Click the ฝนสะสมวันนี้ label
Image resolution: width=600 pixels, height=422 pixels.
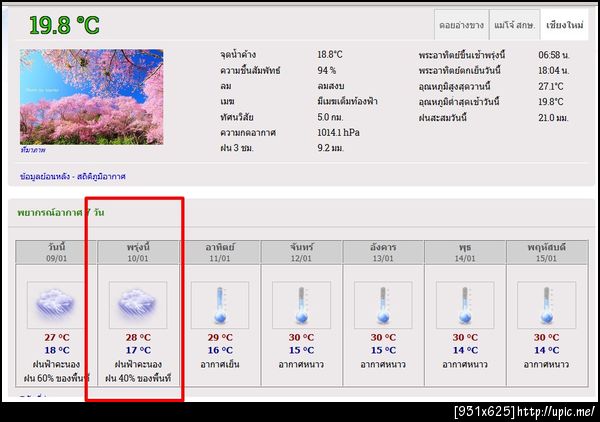[x=443, y=118]
